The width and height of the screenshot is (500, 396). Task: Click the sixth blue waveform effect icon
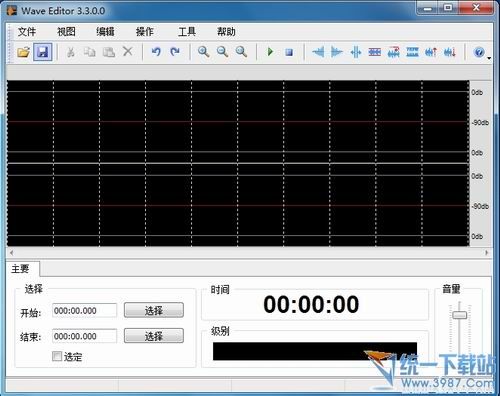tap(412, 52)
